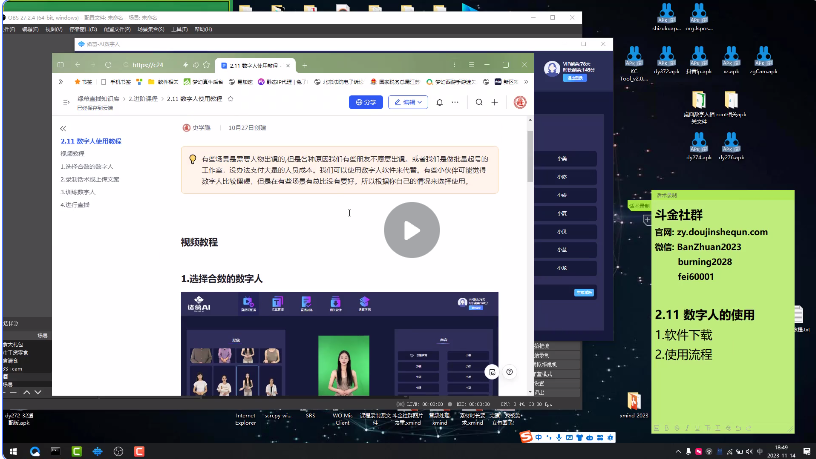This screenshot has height=459, width=816.
Task: Open the green C app on taskbar
Action: coord(76,451)
